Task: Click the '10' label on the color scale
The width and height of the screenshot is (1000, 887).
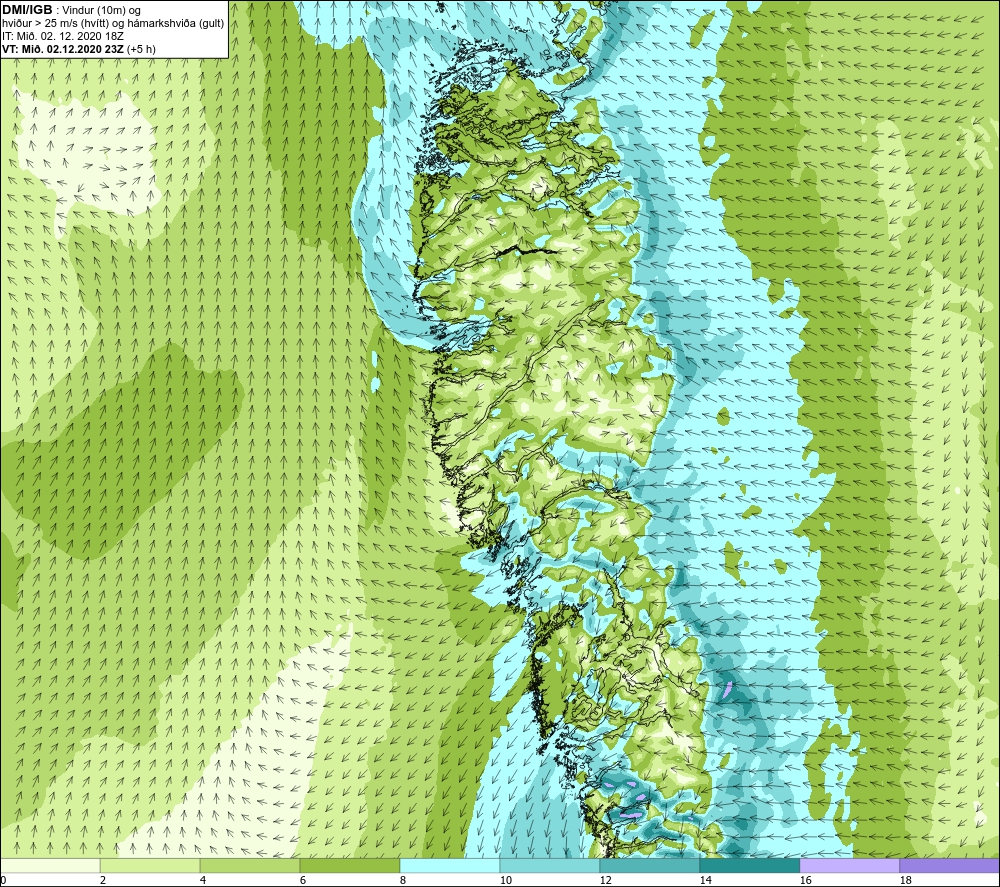Action: click(x=506, y=881)
